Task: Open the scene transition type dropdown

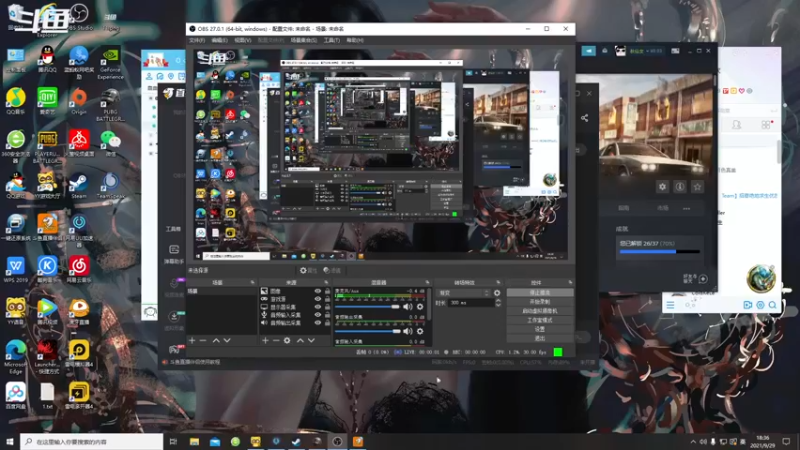Action: pyautogui.click(x=463, y=293)
